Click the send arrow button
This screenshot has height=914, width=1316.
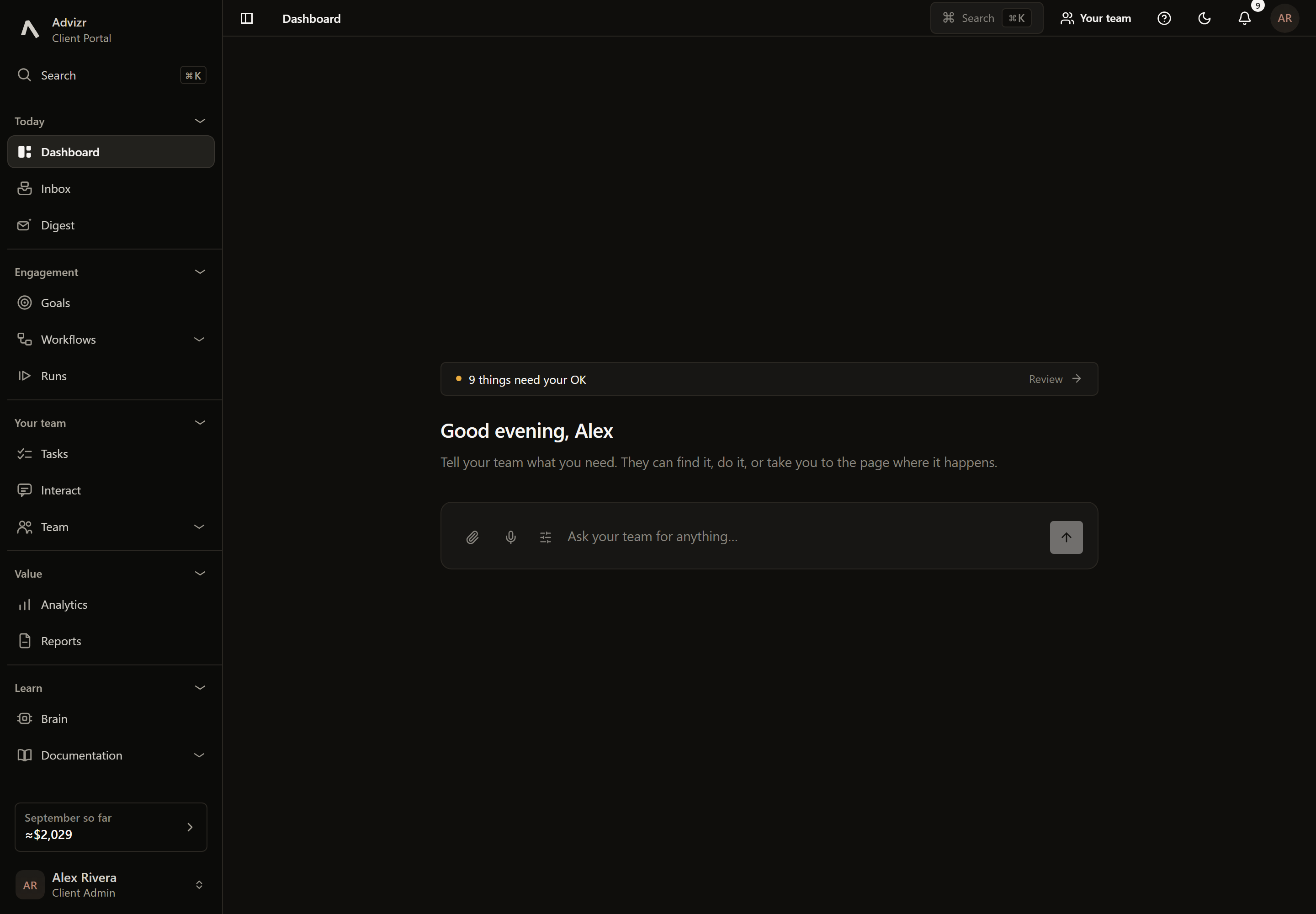point(1066,537)
